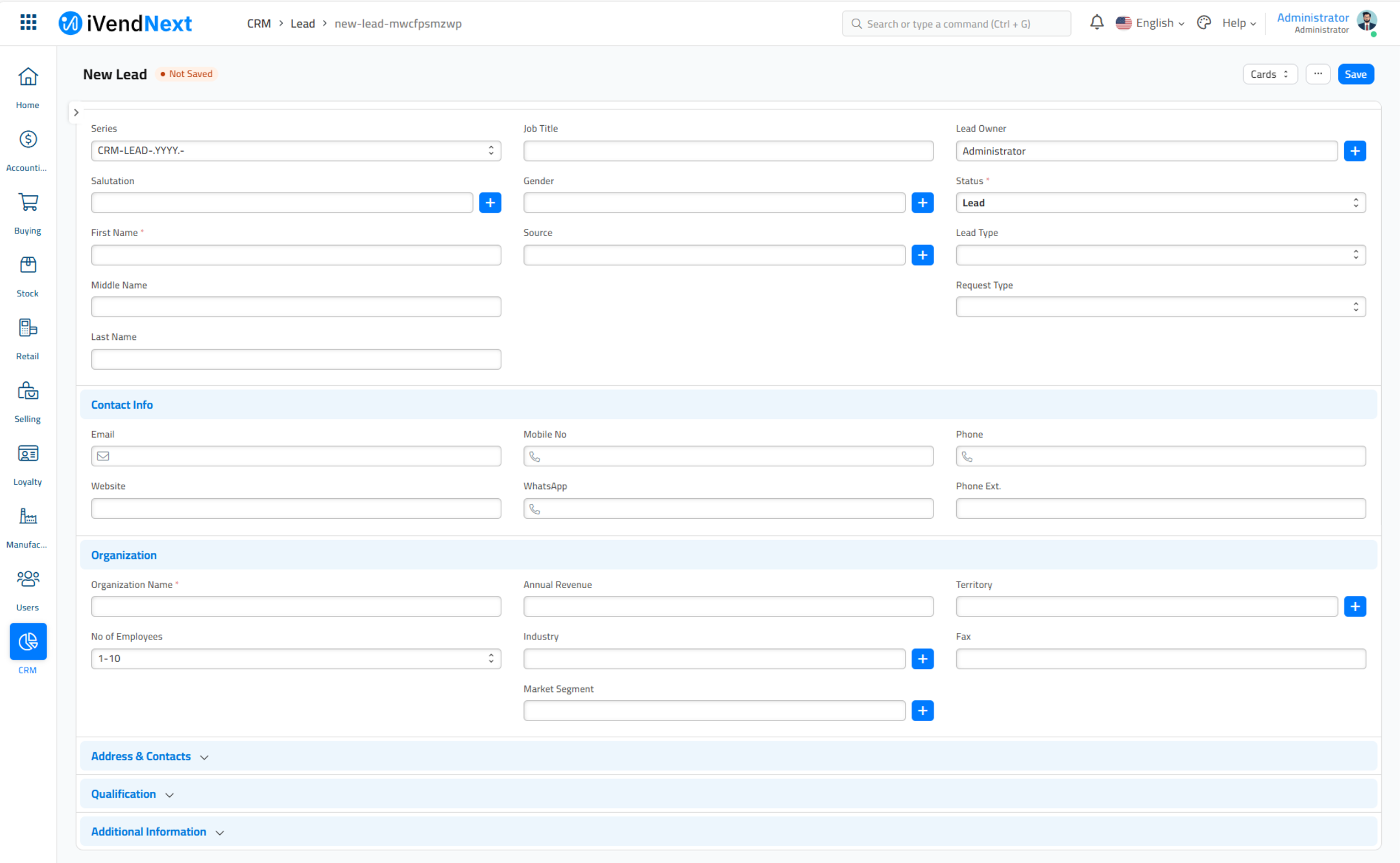Focus the First Name input field
The width and height of the screenshot is (1400, 863).
(296, 255)
